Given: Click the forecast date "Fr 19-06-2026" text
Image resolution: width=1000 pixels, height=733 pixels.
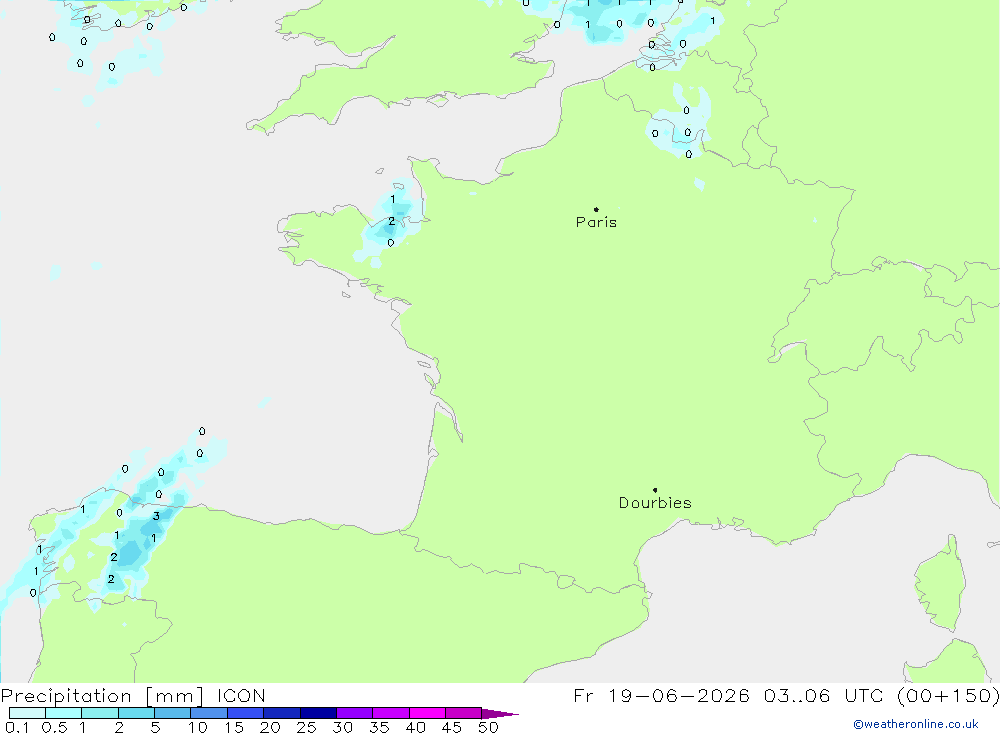Looking at the screenshot, I should [x=661, y=695].
